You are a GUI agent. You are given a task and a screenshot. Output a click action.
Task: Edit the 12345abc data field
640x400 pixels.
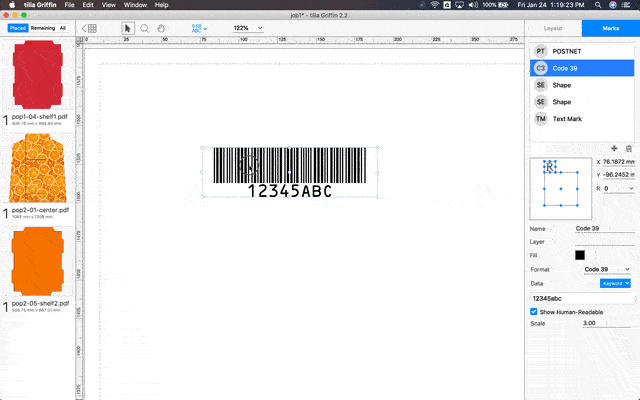click(582, 298)
